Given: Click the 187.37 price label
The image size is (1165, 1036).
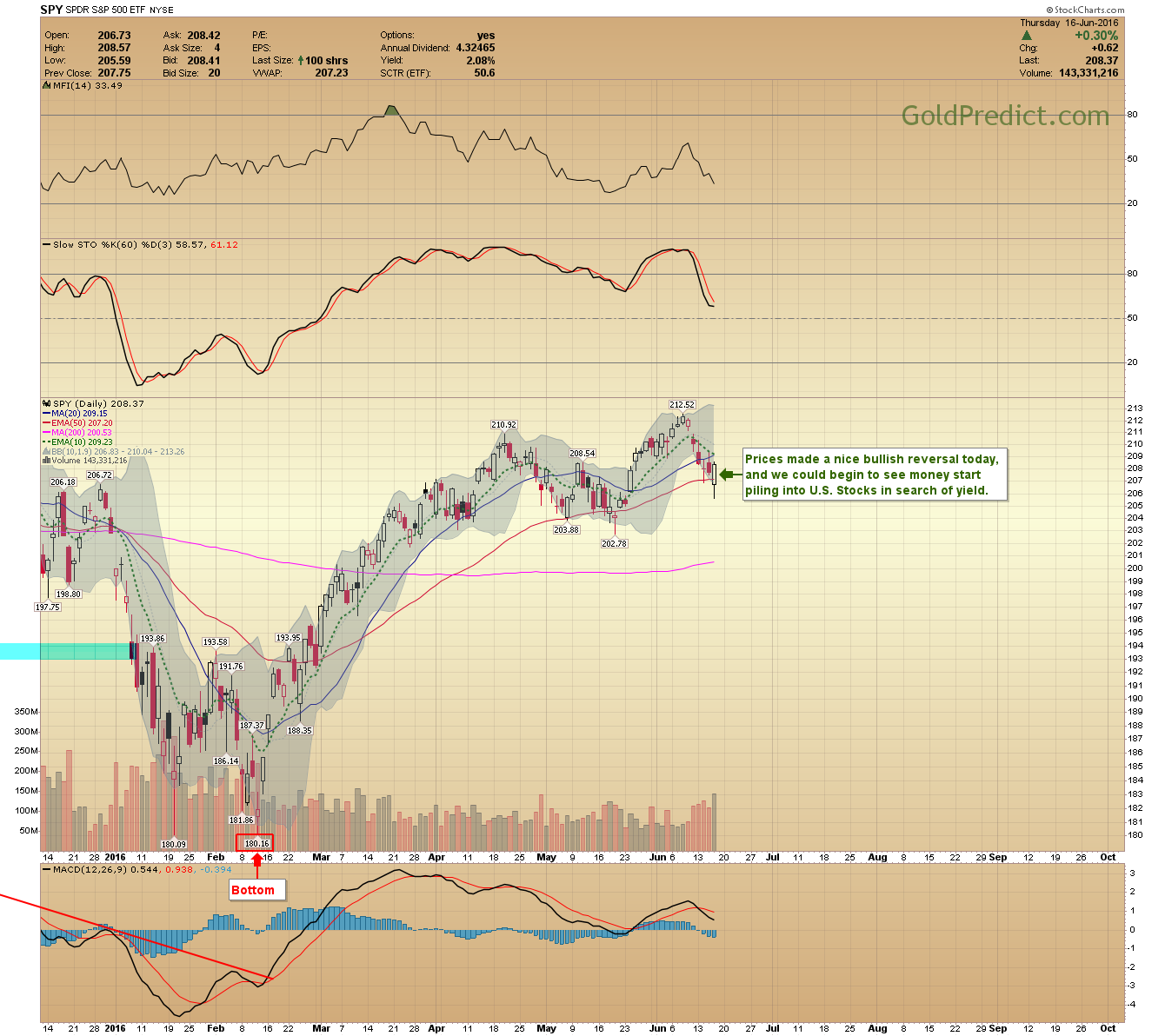Looking at the screenshot, I should [x=252, y=726].
